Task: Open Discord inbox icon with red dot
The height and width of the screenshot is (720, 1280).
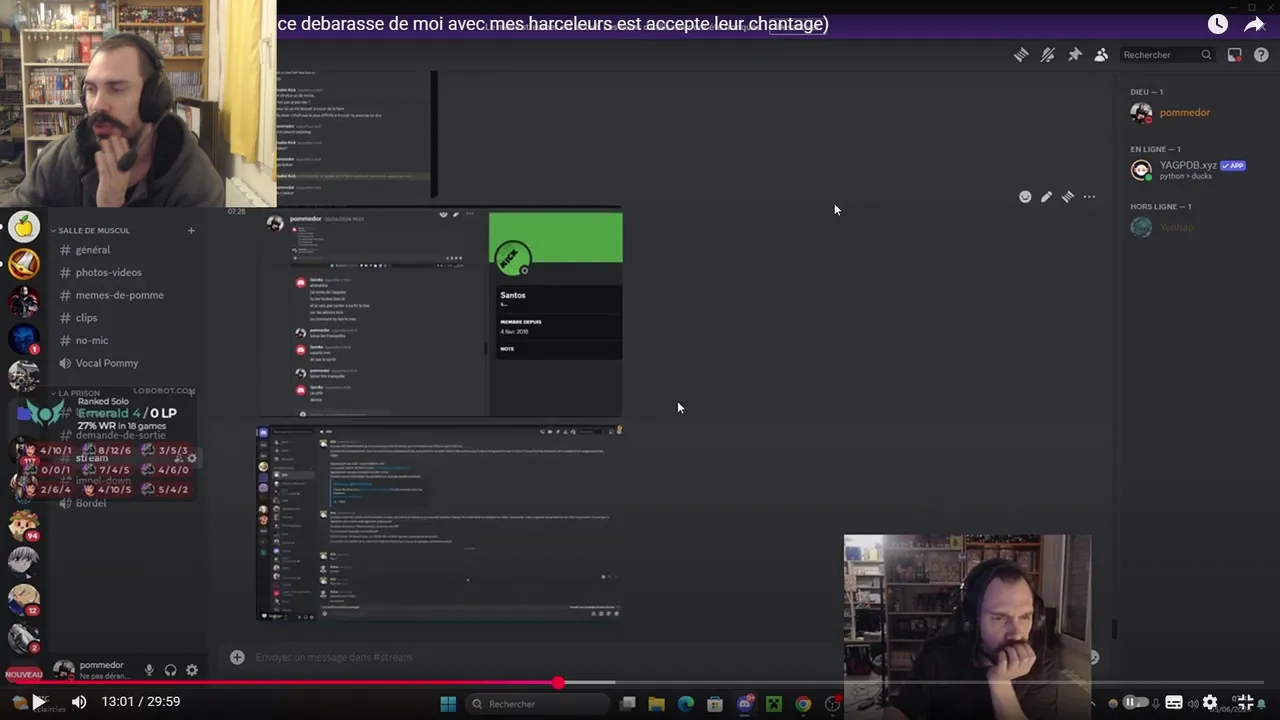Action: point(1235,55)
